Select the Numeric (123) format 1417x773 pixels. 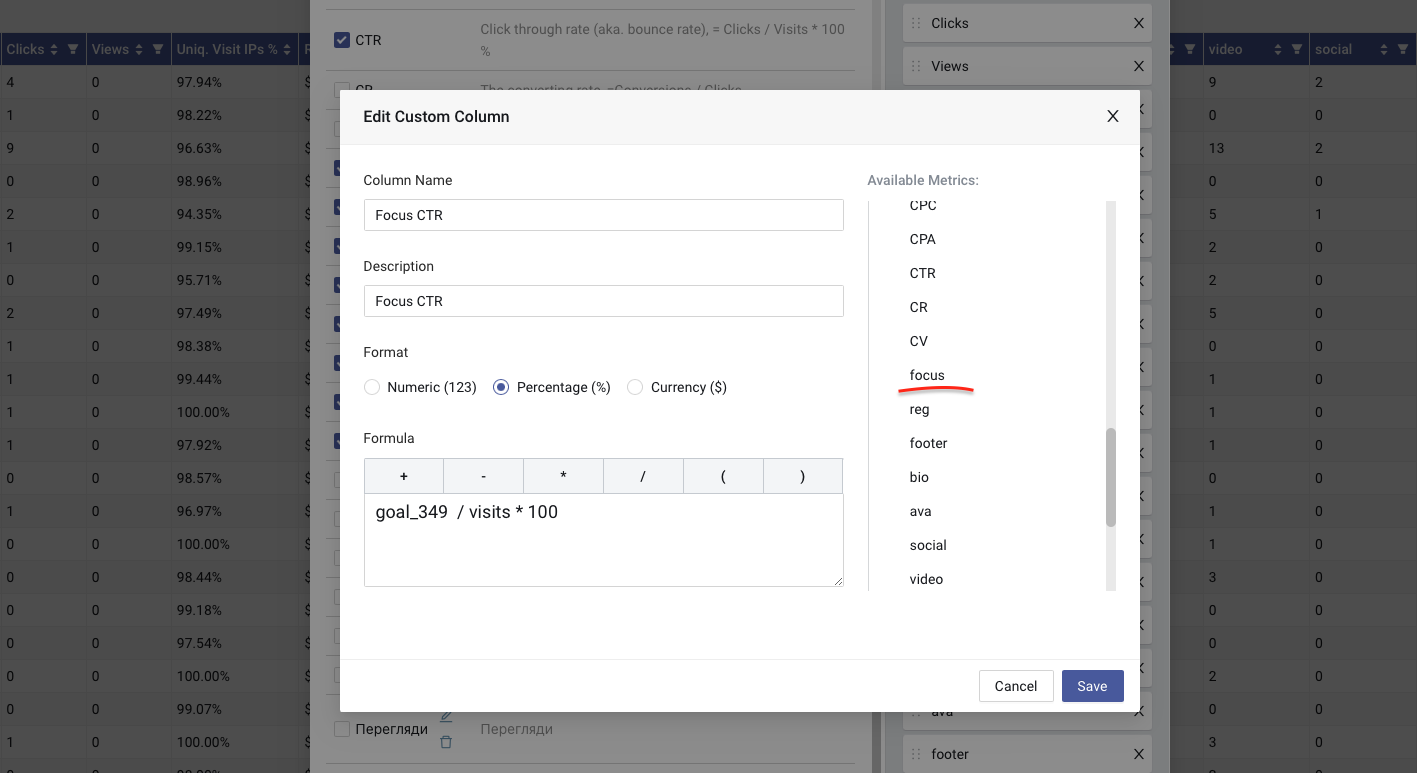(372, 387)
